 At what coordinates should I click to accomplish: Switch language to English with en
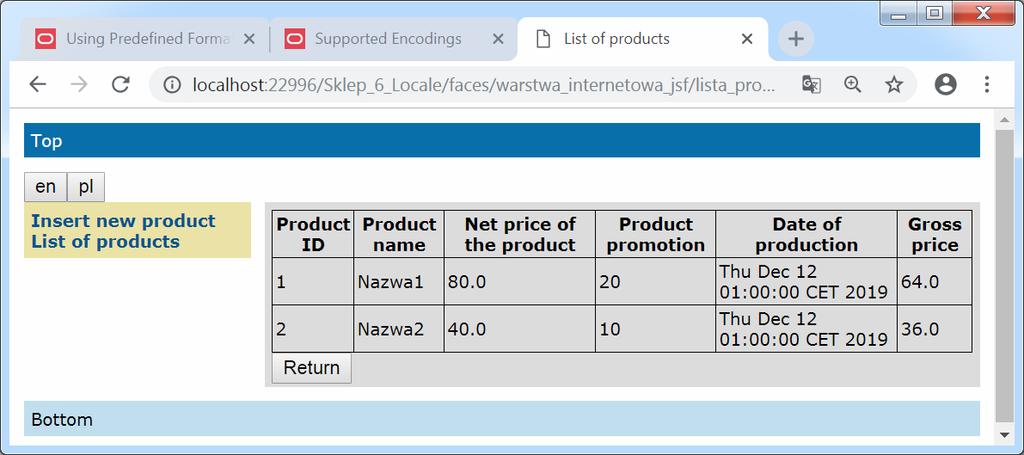[45, 187]
